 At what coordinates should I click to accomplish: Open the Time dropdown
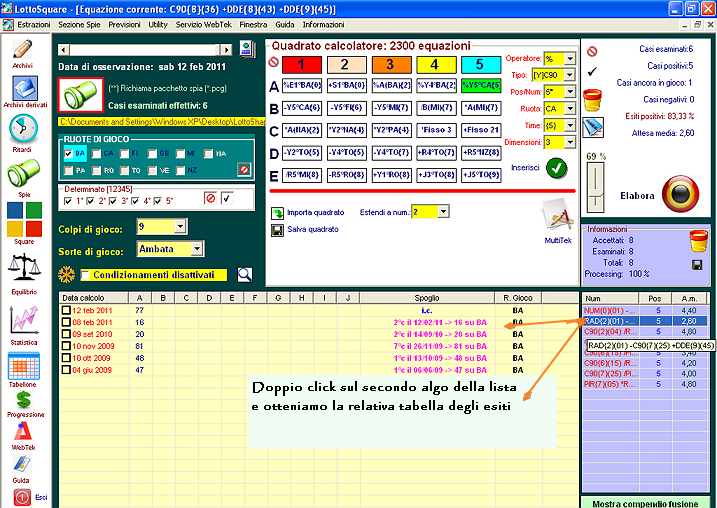[x=570, y=125]
